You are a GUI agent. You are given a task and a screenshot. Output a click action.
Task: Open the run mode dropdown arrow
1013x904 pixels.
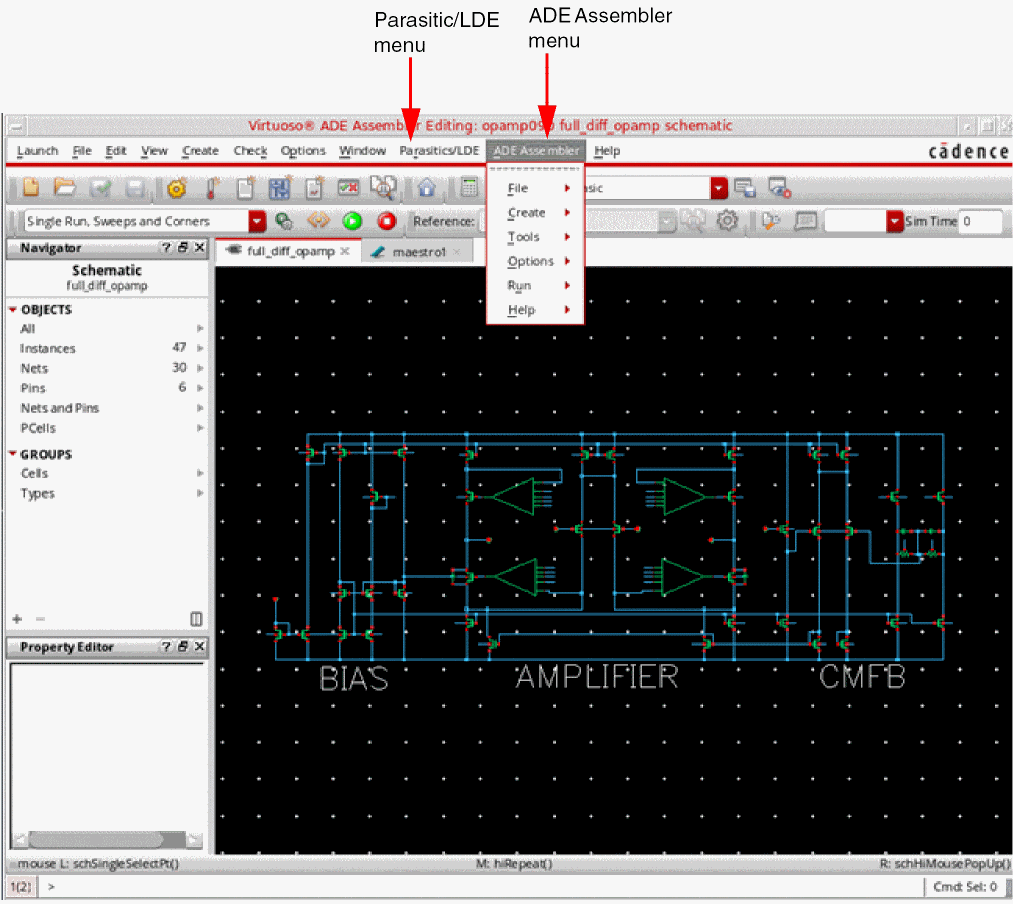[257, 222]
